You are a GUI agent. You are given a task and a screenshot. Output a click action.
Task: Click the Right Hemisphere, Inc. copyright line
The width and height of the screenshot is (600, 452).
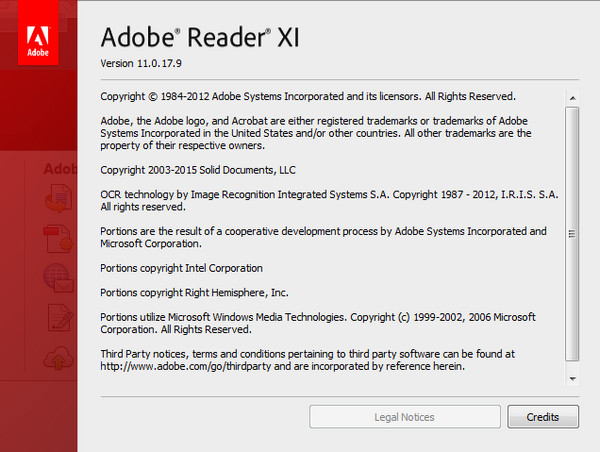click(194, 292)
